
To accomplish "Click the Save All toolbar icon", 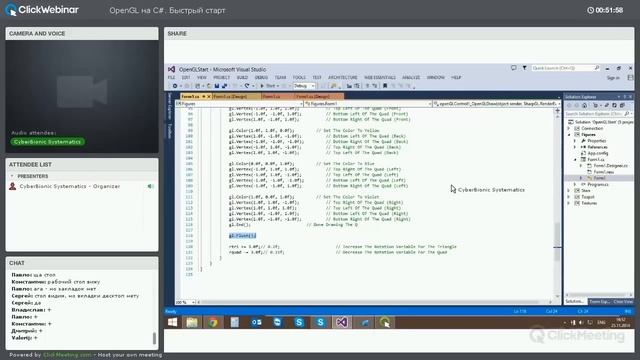I will coord(224,86).
